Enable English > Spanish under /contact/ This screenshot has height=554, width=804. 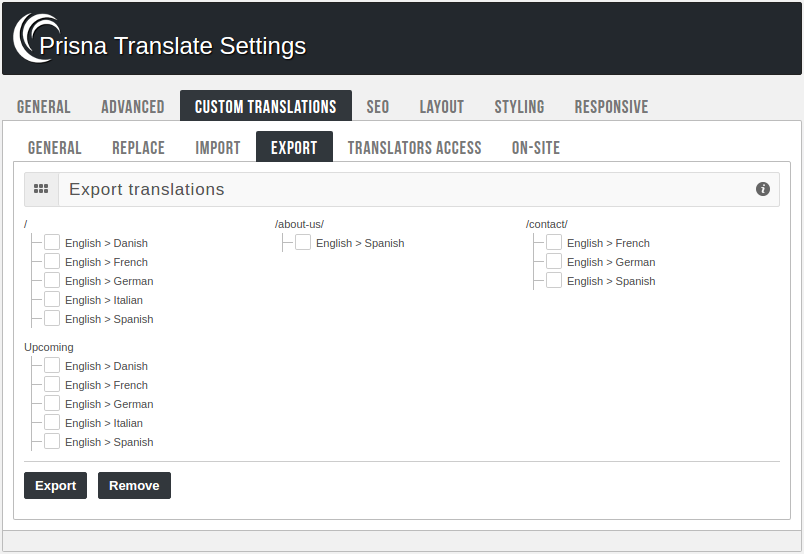554,281
